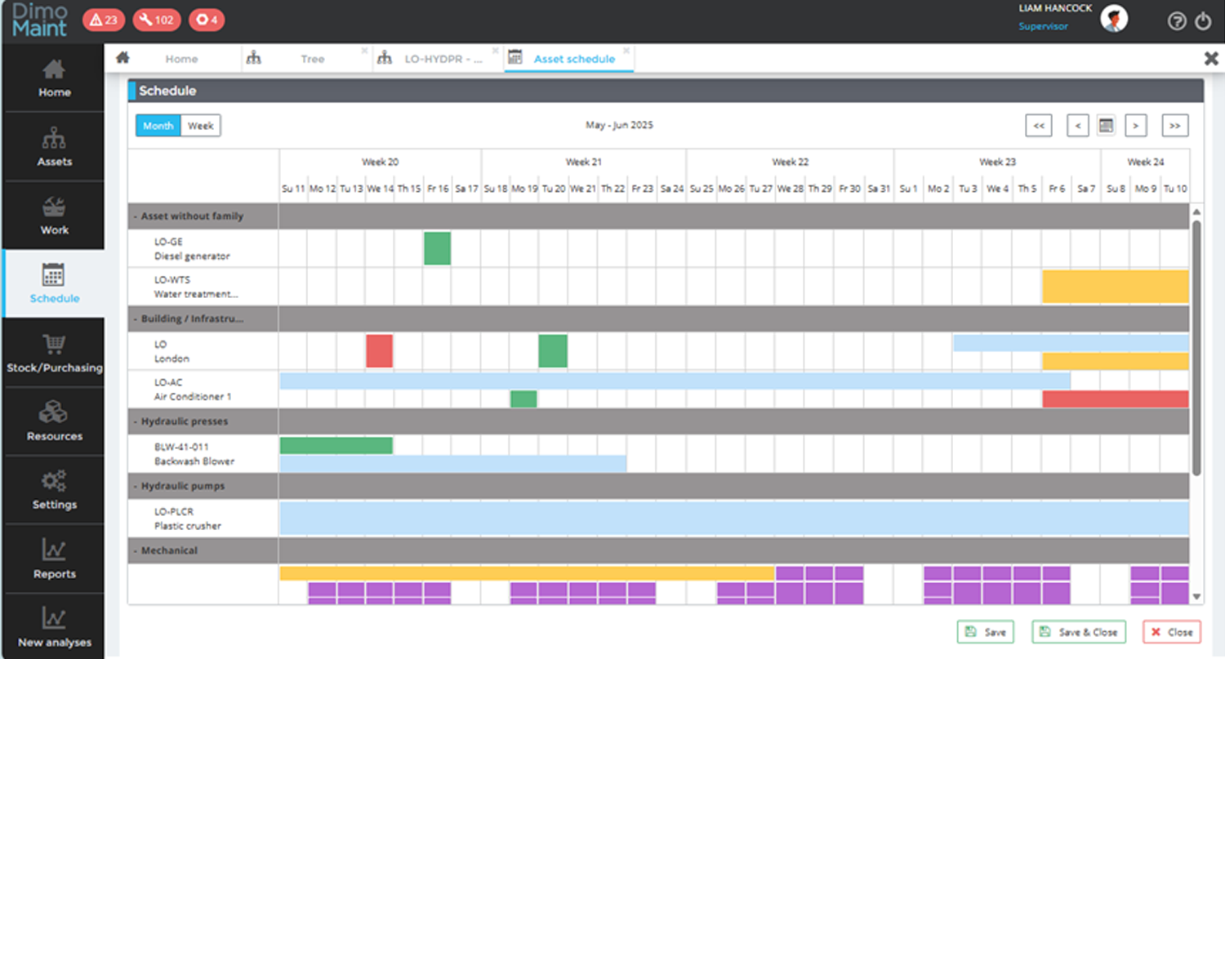This screenshot has height=980, width=1225.
Task: Open the calendar date picker between navigation arrows
Action: pos(1107,125)
